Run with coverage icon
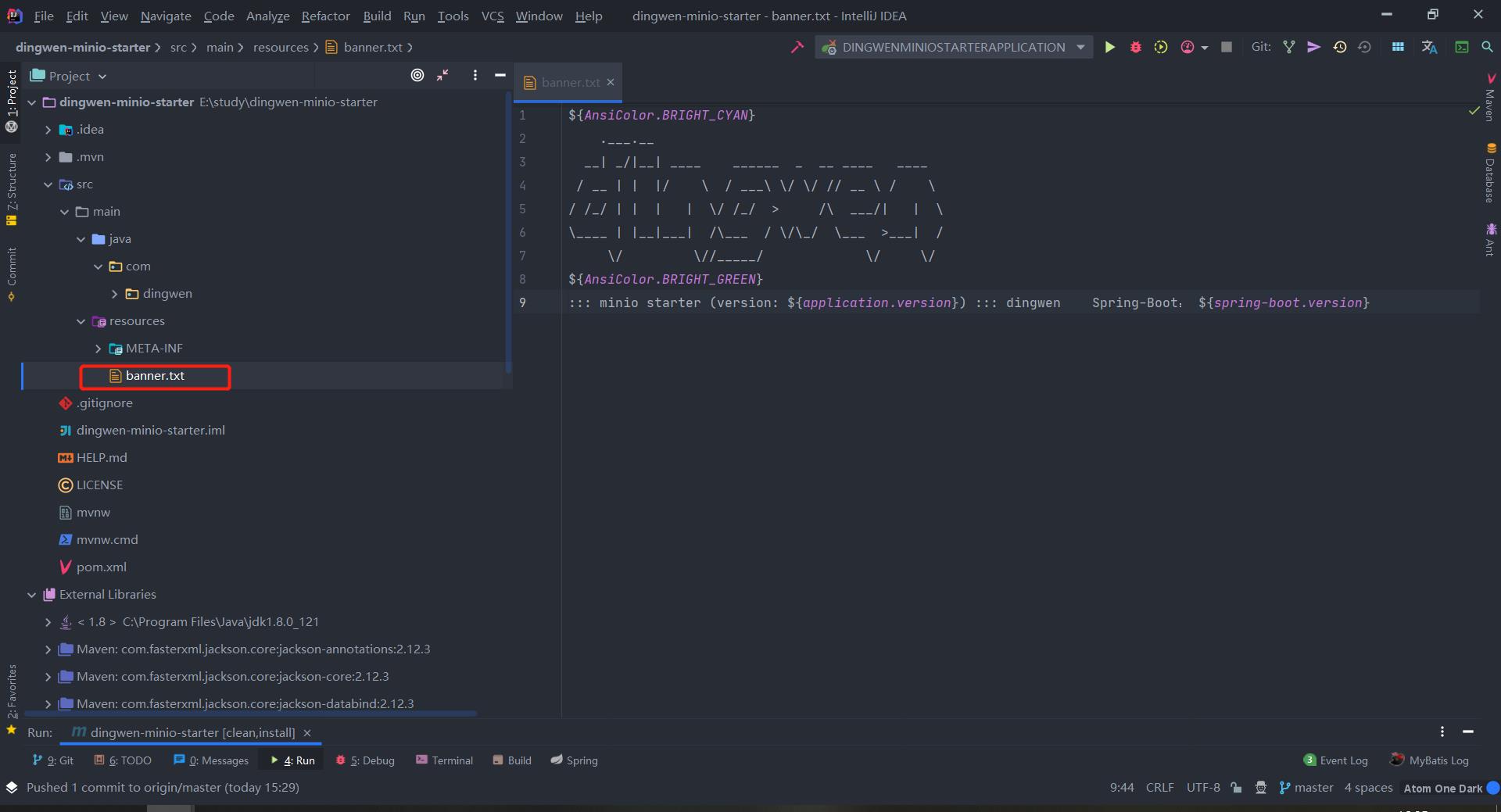1501x812 pixels. [x=1161, y=47]
